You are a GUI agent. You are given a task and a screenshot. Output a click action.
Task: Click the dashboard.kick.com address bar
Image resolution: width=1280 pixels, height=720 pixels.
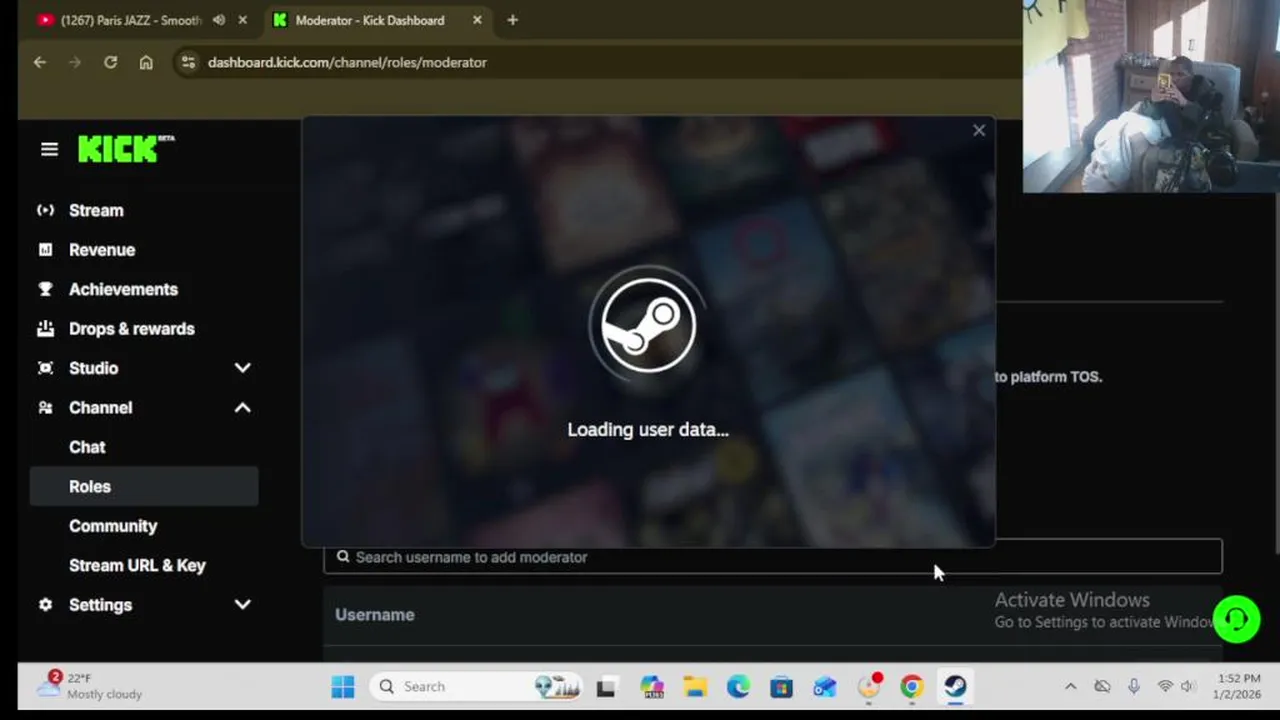click(x=347, y=62)
